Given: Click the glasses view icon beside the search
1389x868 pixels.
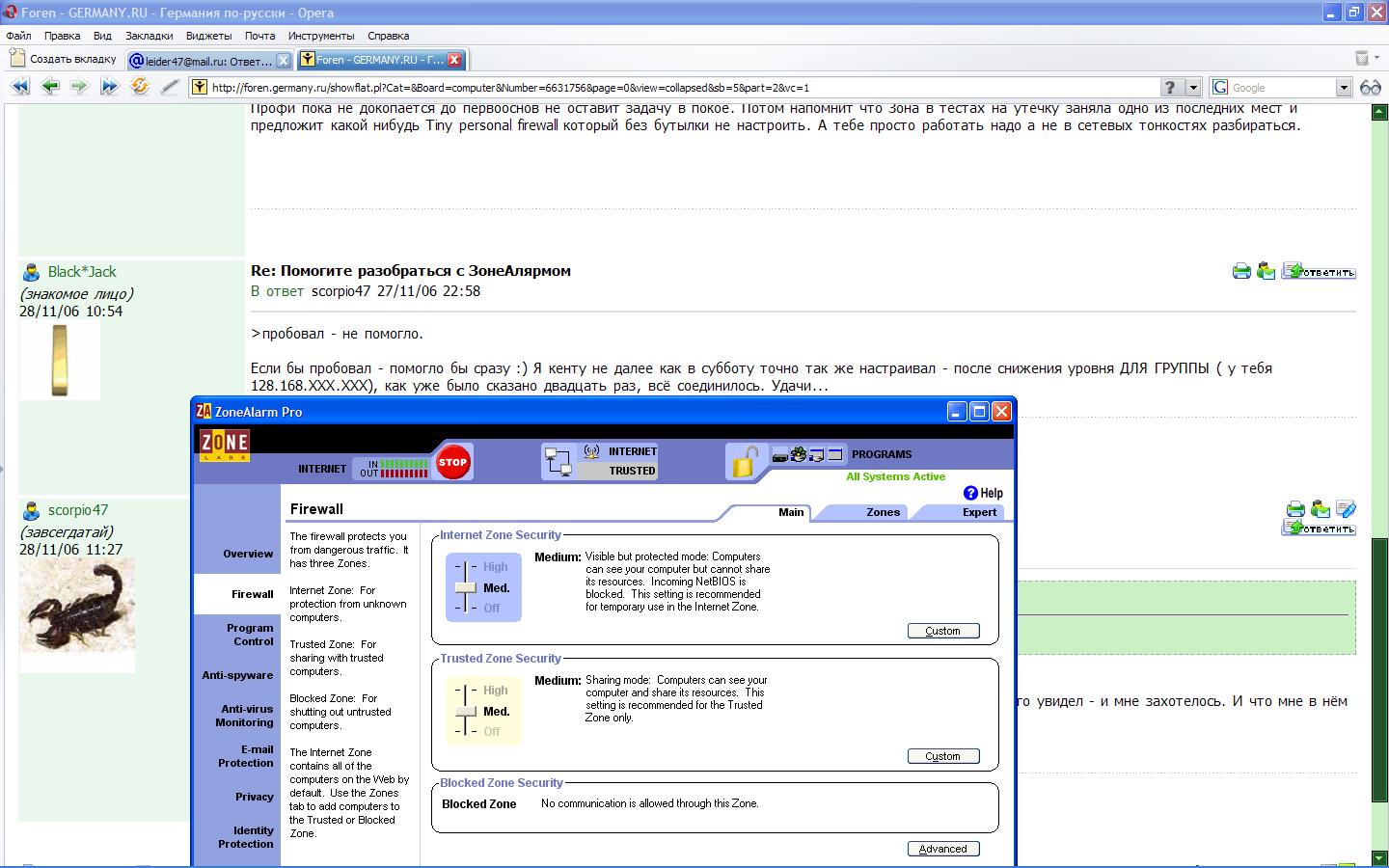Looking at the screenshot, I should pos(1370,88).
